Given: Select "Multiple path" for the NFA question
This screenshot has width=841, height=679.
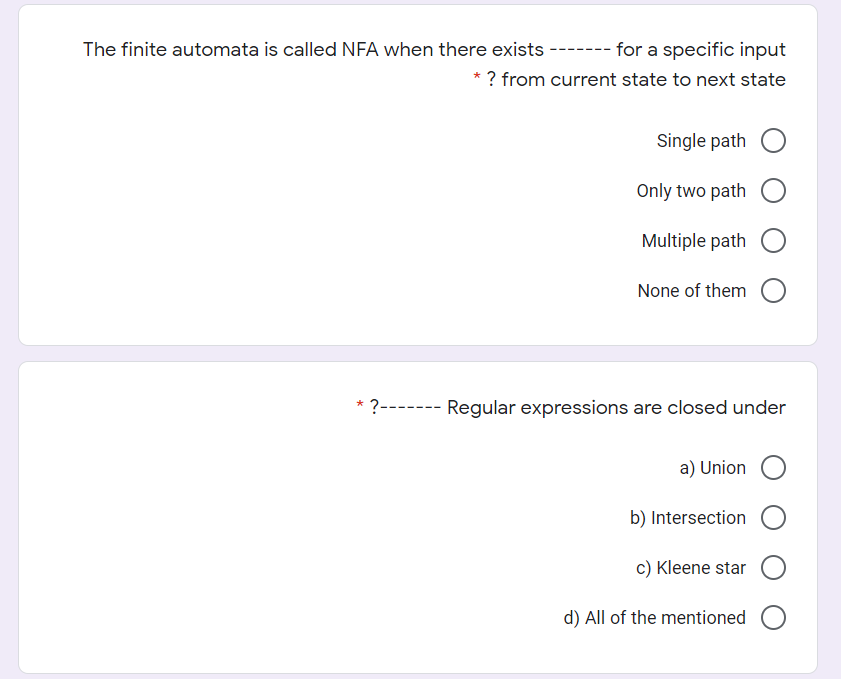Looking at the screenshot, I should click(773, 240).
